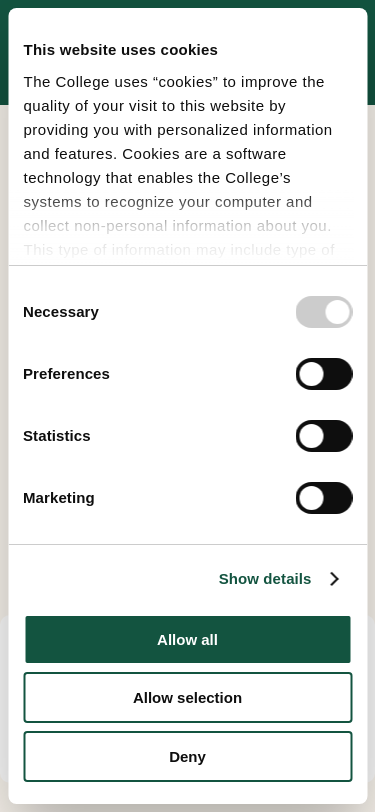Click the Statistics category label

[56, 436]
